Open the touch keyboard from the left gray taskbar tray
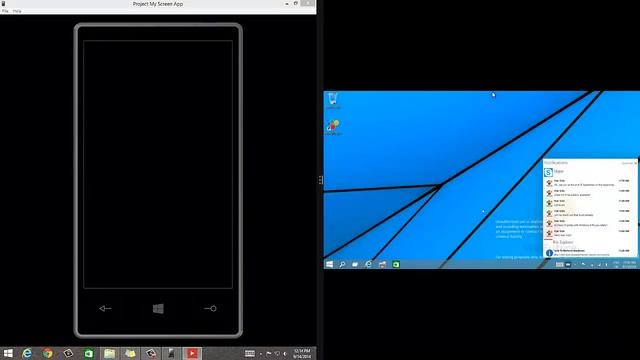 pyautogui.click(x=250, y=353)
